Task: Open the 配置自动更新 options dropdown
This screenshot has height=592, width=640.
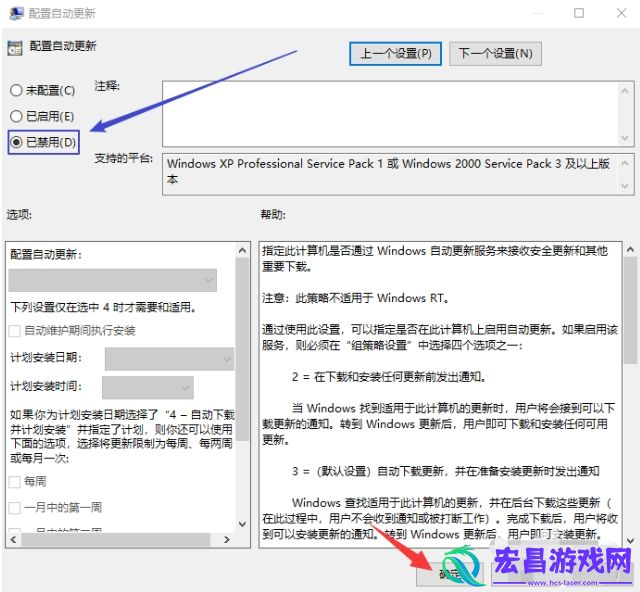Action: pos(113,280)
